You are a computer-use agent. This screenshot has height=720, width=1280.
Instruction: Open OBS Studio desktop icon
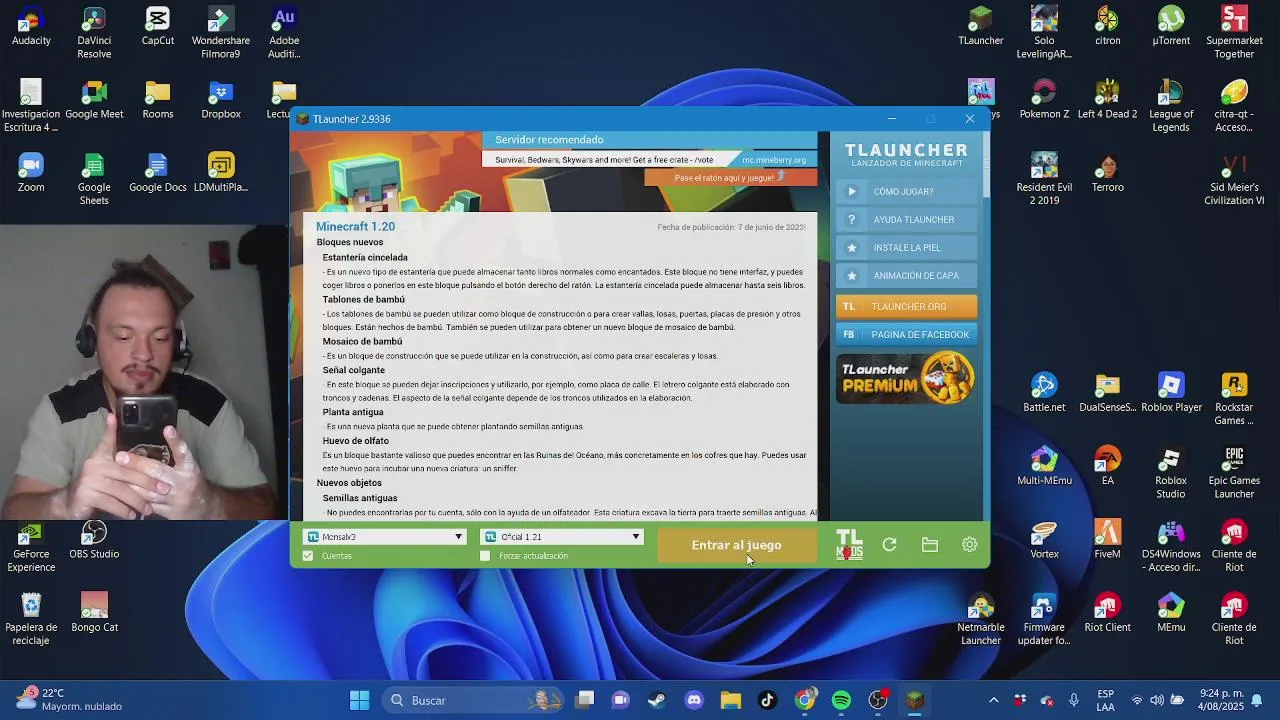click(94, 540)
